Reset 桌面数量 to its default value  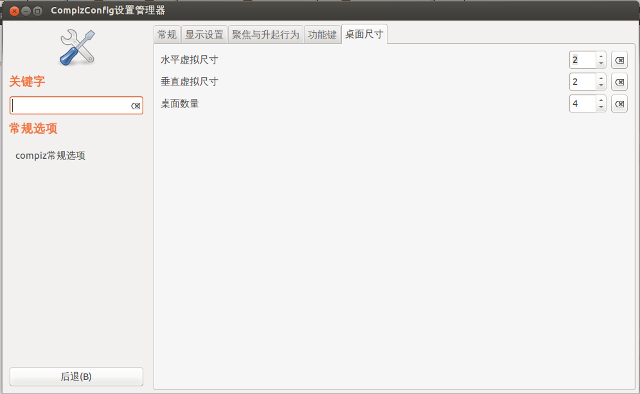click(619, 104)
